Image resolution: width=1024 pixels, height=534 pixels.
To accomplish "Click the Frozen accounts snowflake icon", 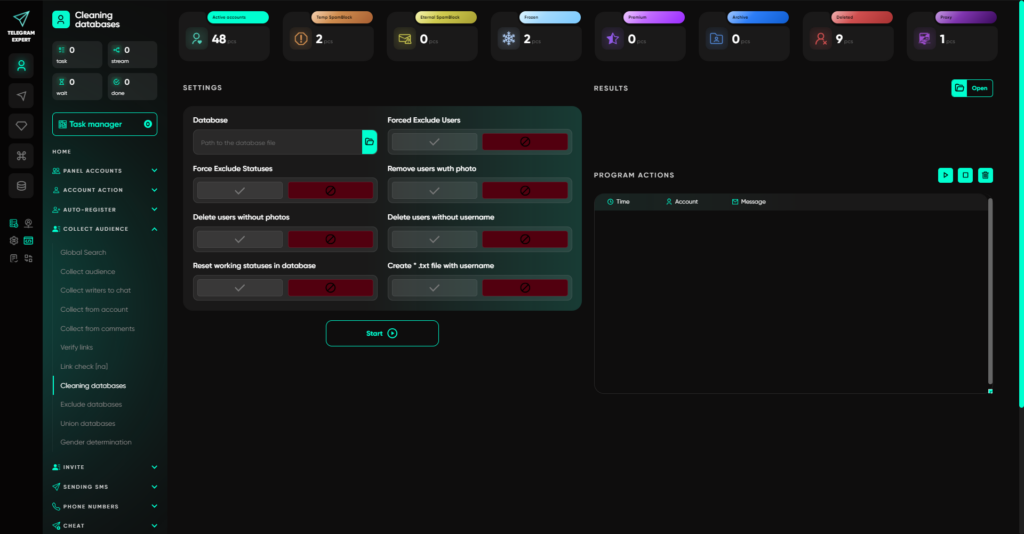I will (x=508, y=39).
